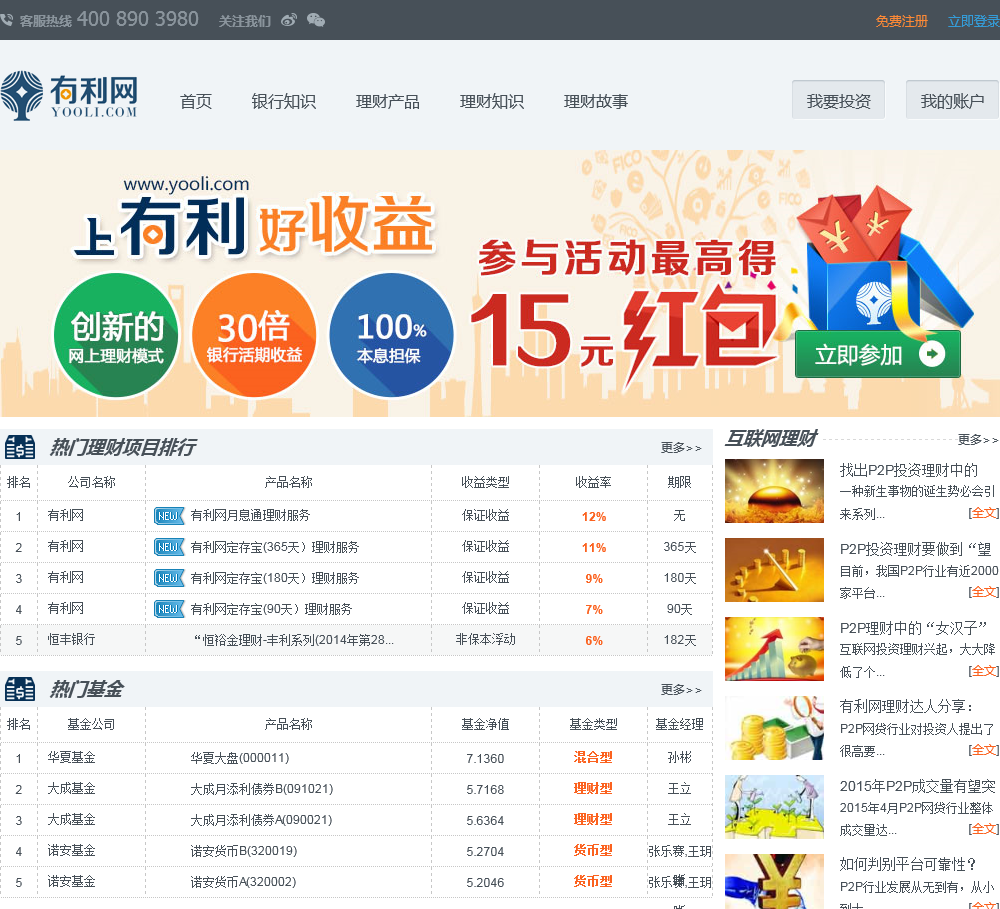The image size is (1000, 909).
Task: Go to 理财产品 in the navigation
Action: point(388,101)
